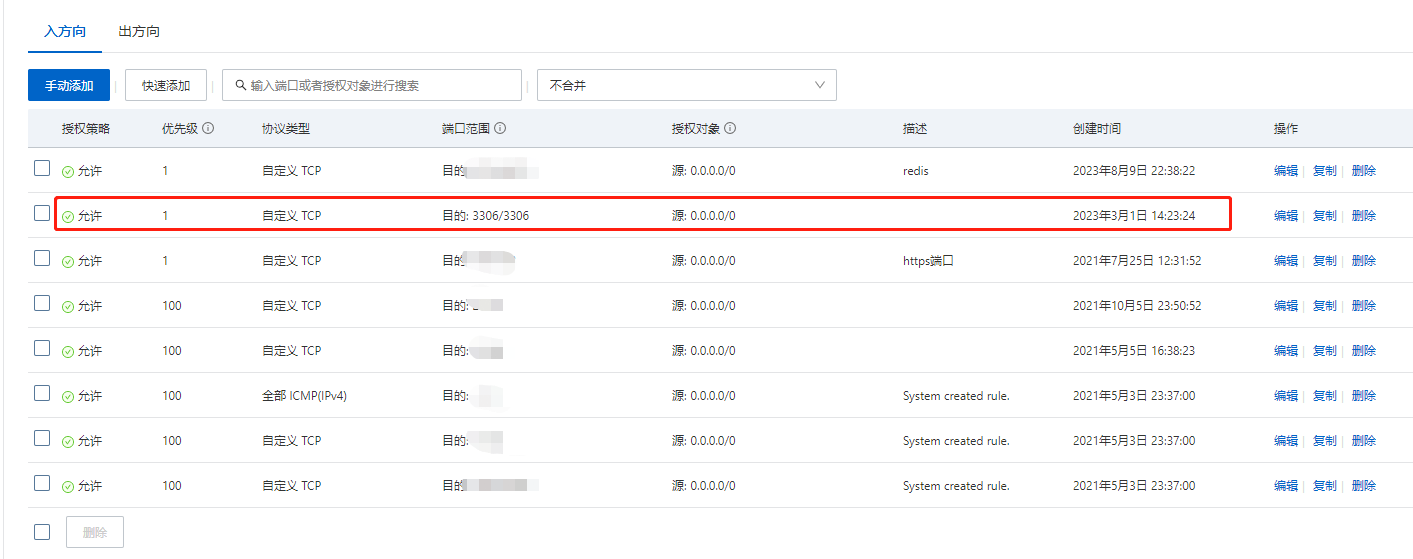Select checkbox of rule created 2021年5月5日
Screen dimensions: 1413x559
(x=42, y=348)
